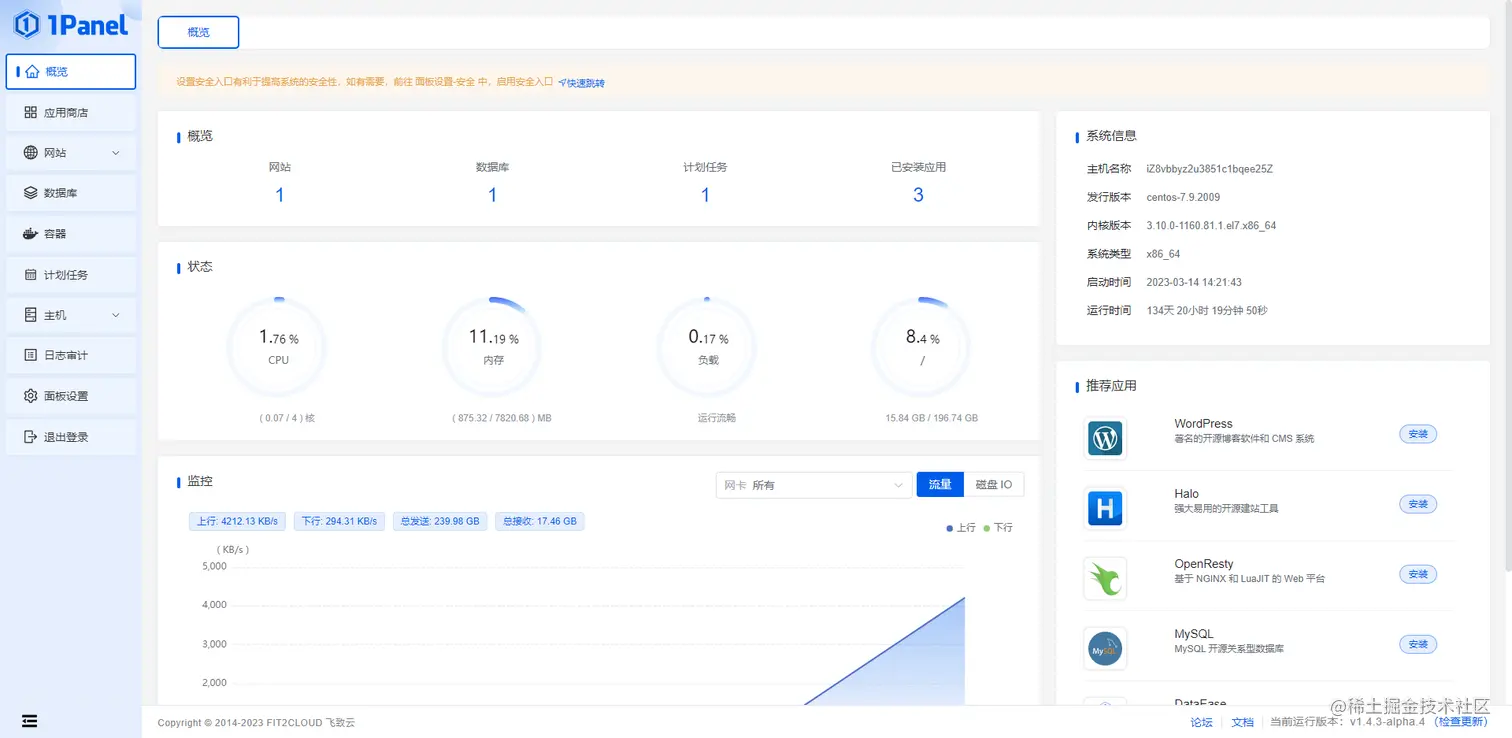Image resolution: width=1512 pixels, height=738 pixels.
Task: Open the 应用商店 app store sidebar item
Action: click(x=71, y=113)
